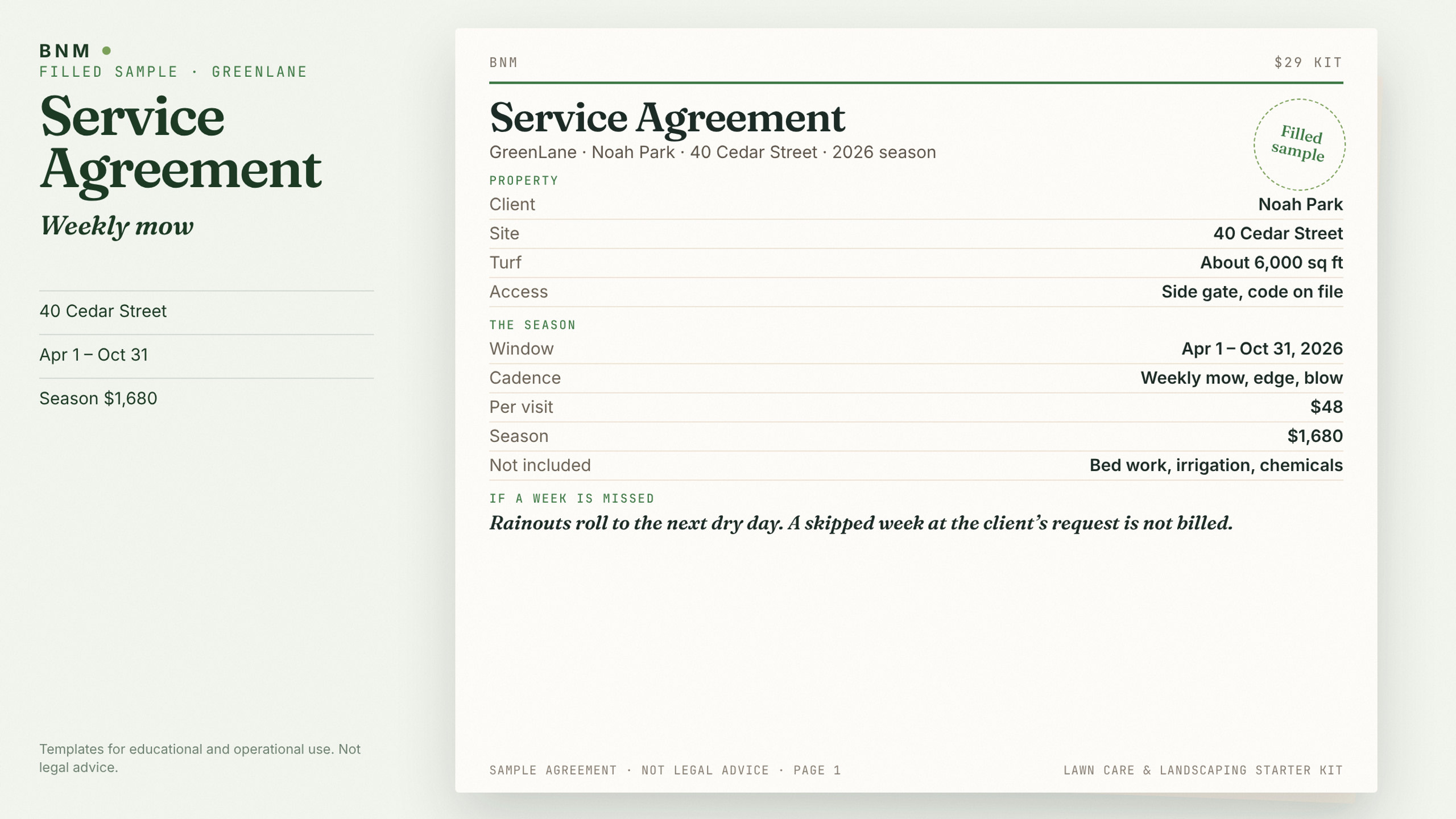The width and height of the screenshot is (1456, 819).
Task: Click 'BNM' logo text in left panel
Action: click(x=65, y=51)
